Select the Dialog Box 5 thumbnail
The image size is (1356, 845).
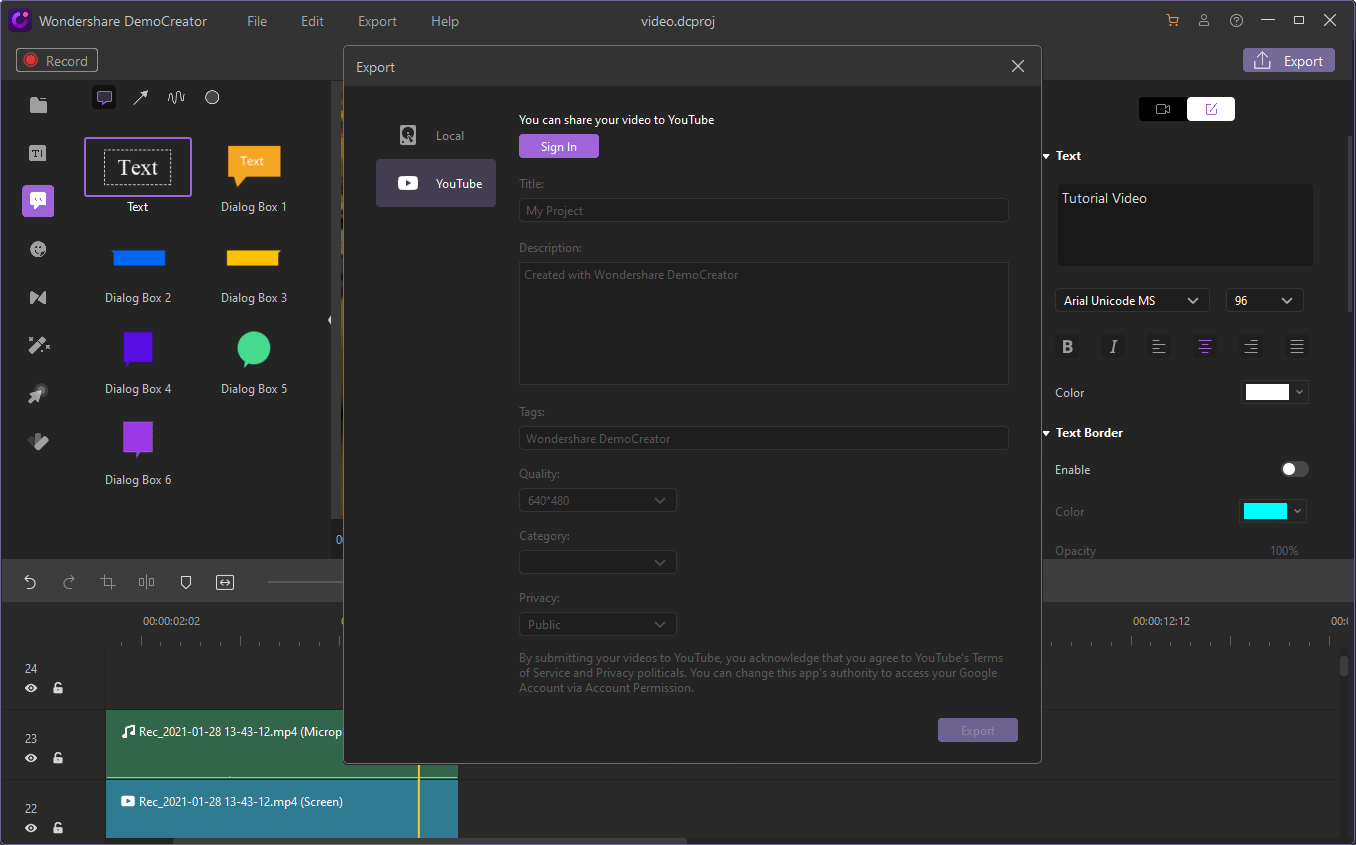[254, 349]
